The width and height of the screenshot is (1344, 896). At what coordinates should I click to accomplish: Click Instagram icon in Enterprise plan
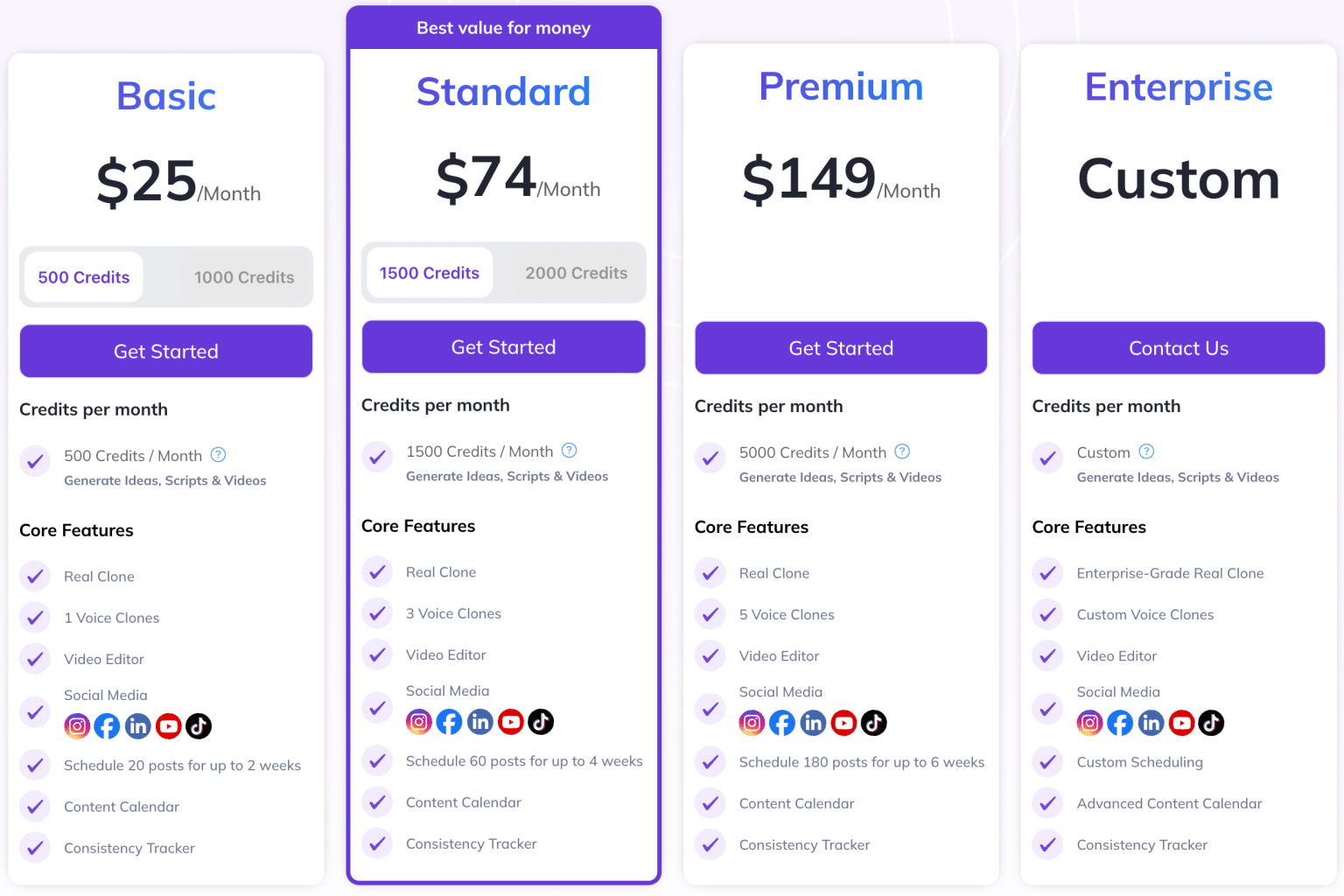click(x=1089, y=723)
